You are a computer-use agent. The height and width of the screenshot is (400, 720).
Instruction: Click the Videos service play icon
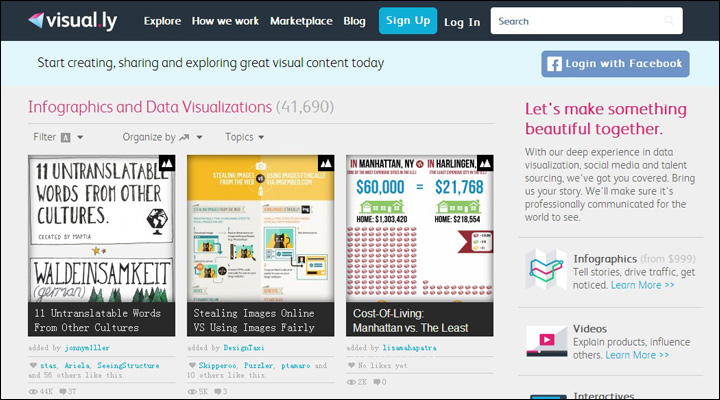[x=546, y=341]
